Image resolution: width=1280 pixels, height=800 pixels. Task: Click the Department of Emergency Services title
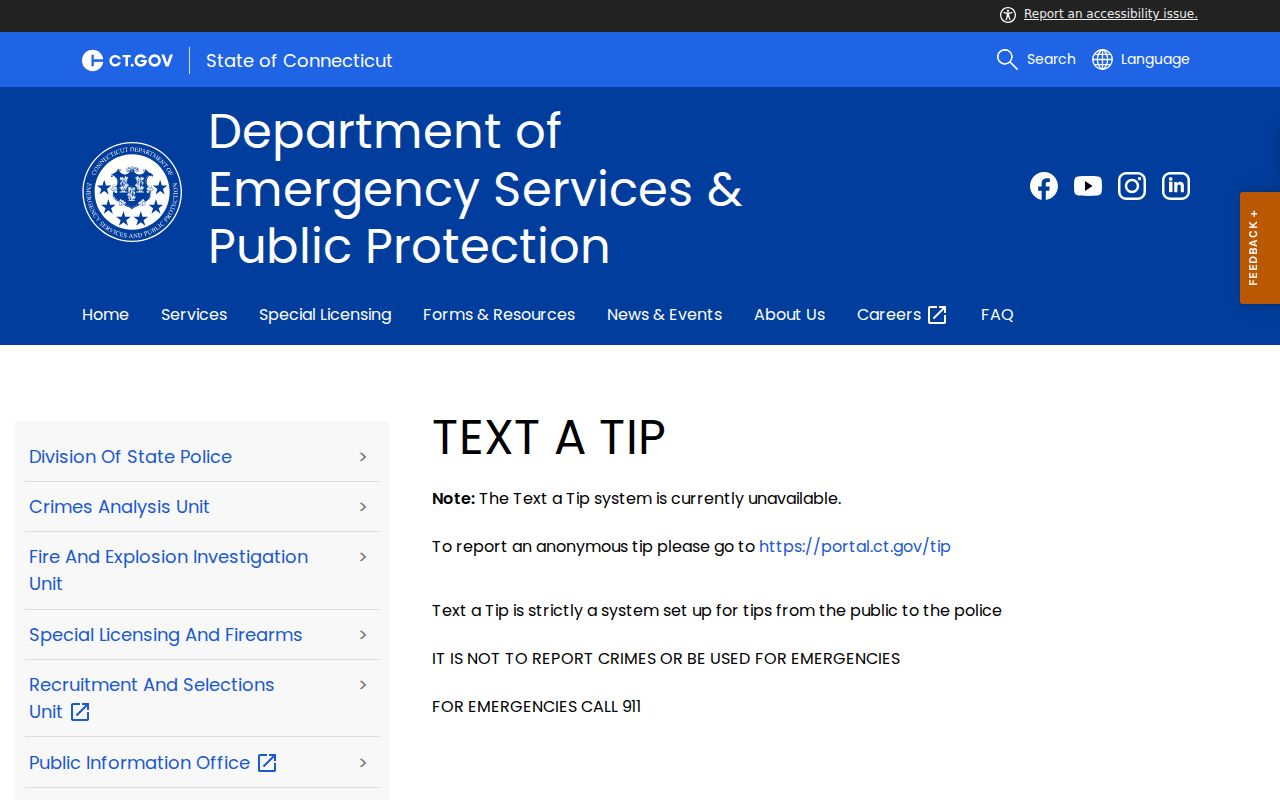475,188
